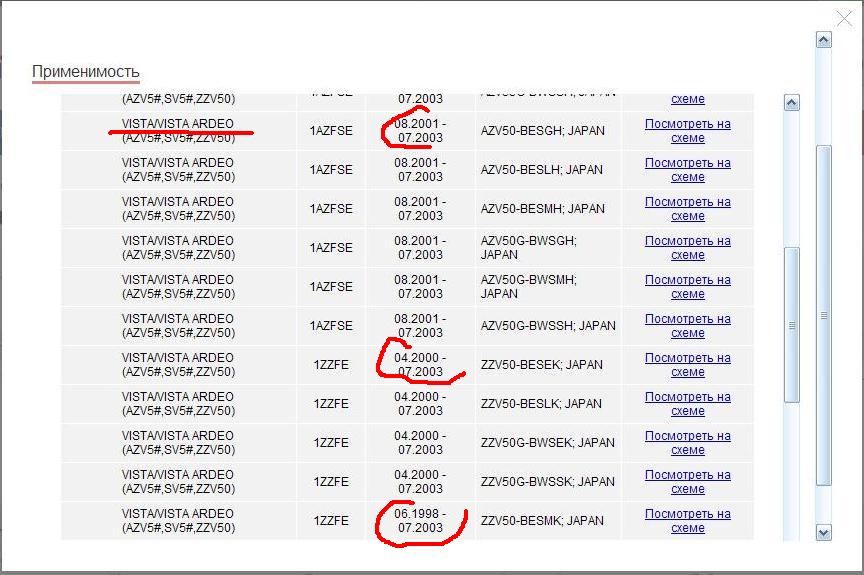Viewport: 864px width, 575px height.
Task: Click the outer scrollbar up arrow
Action: 824,40
